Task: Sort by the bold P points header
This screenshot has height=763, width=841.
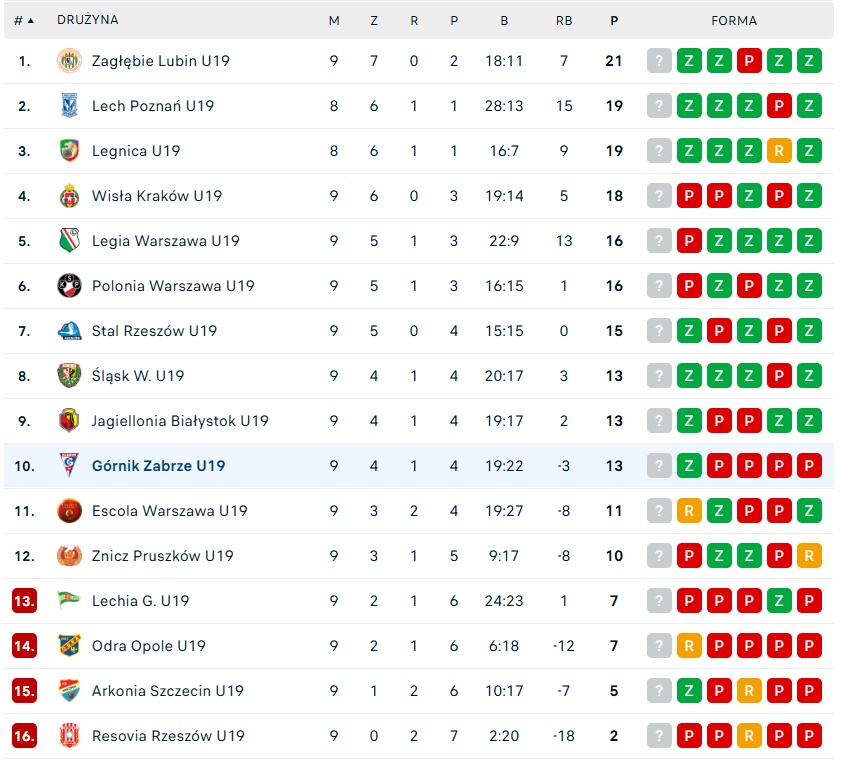Action: tap(614, 20)
